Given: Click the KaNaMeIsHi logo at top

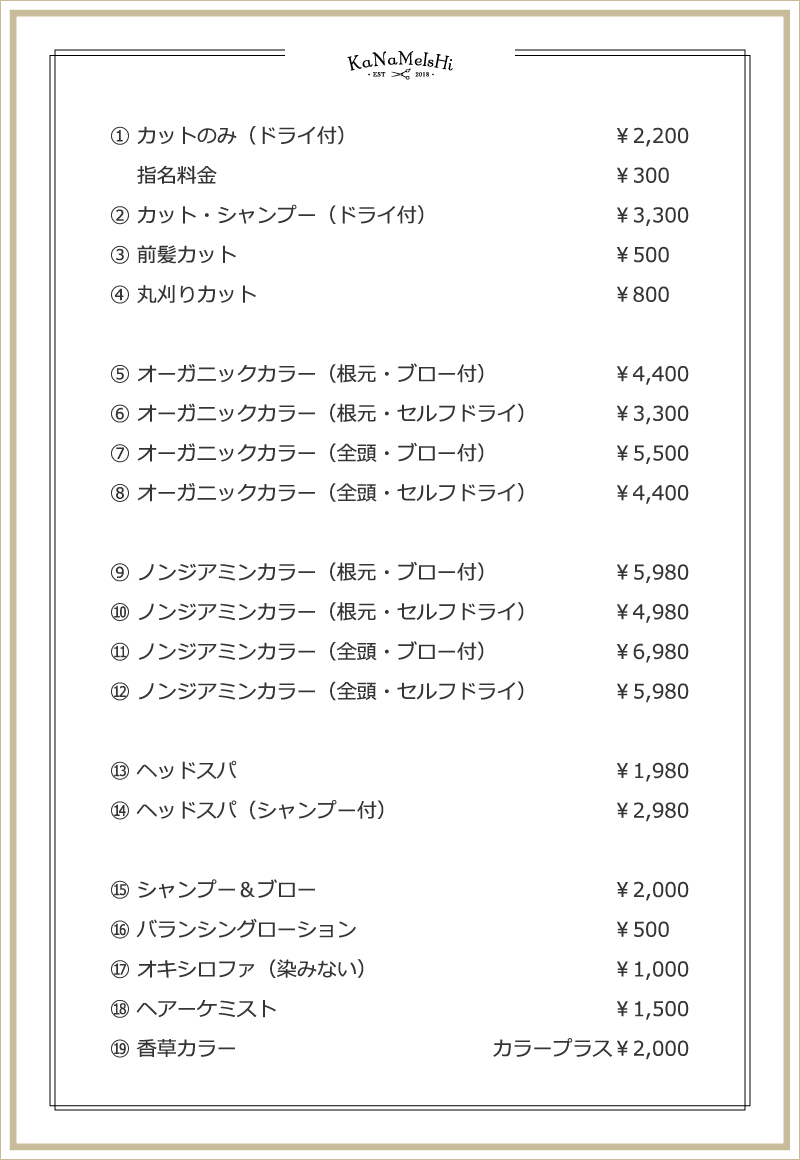Looking at the screenshot, I should (400, 64).
